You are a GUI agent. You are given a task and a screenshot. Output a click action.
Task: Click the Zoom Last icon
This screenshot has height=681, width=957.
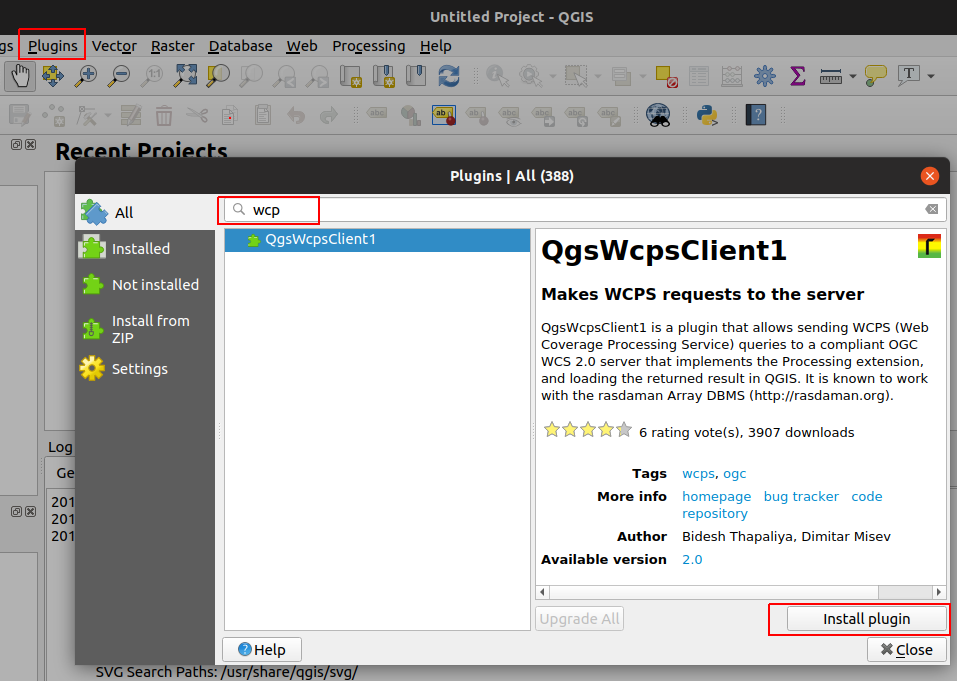click(x=284, y=76)
